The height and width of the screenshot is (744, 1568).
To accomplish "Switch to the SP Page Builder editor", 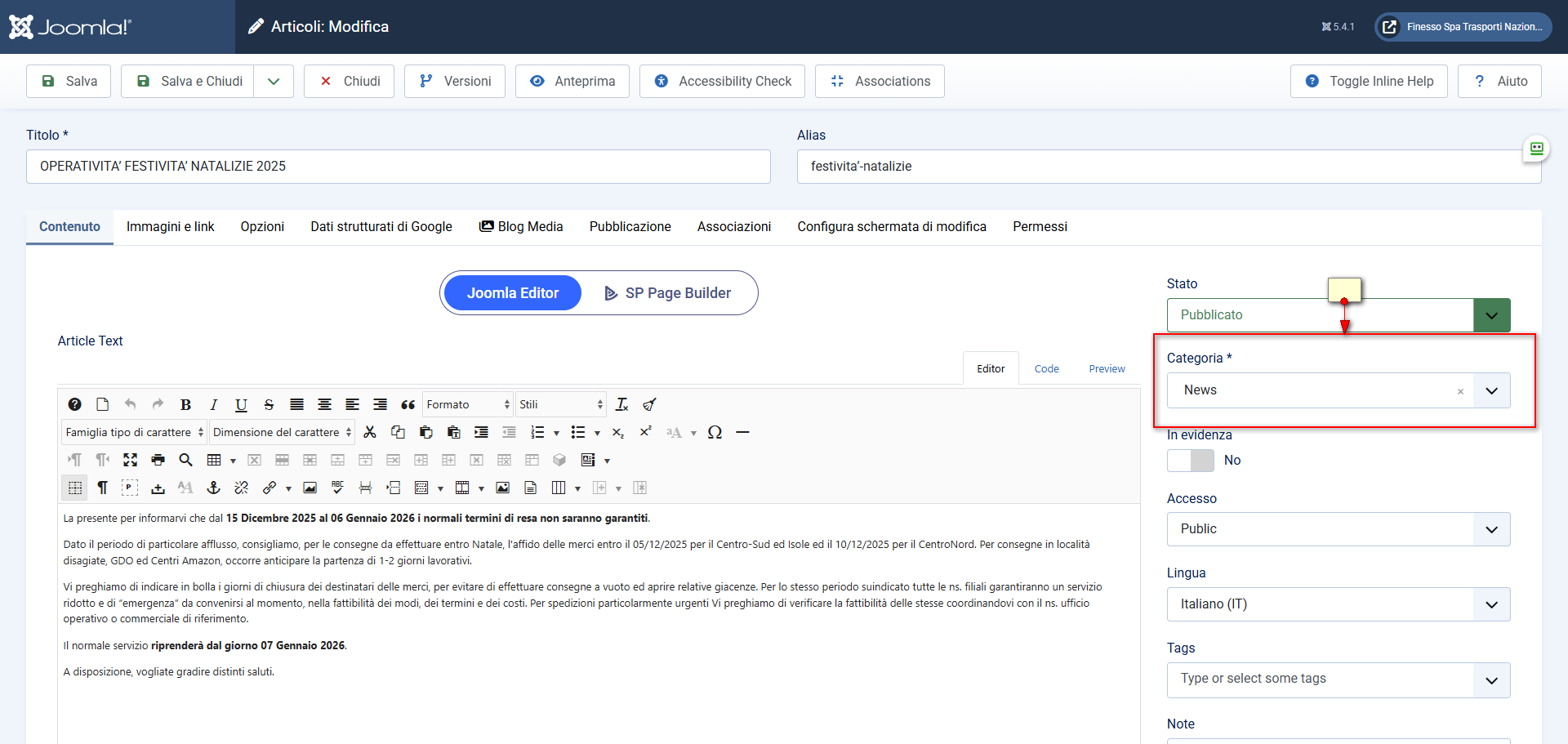I will click(667, 293).
